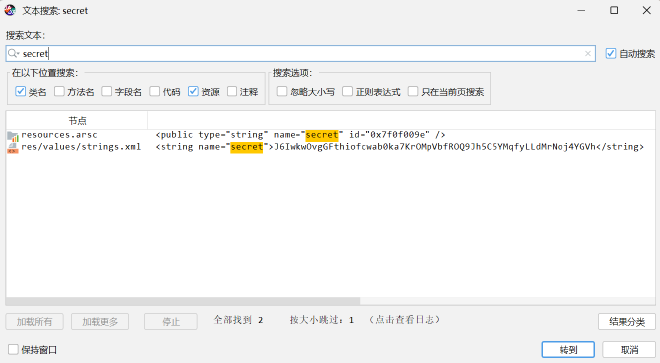Clear the search text with X icon
660x363 pixels.
588,53
